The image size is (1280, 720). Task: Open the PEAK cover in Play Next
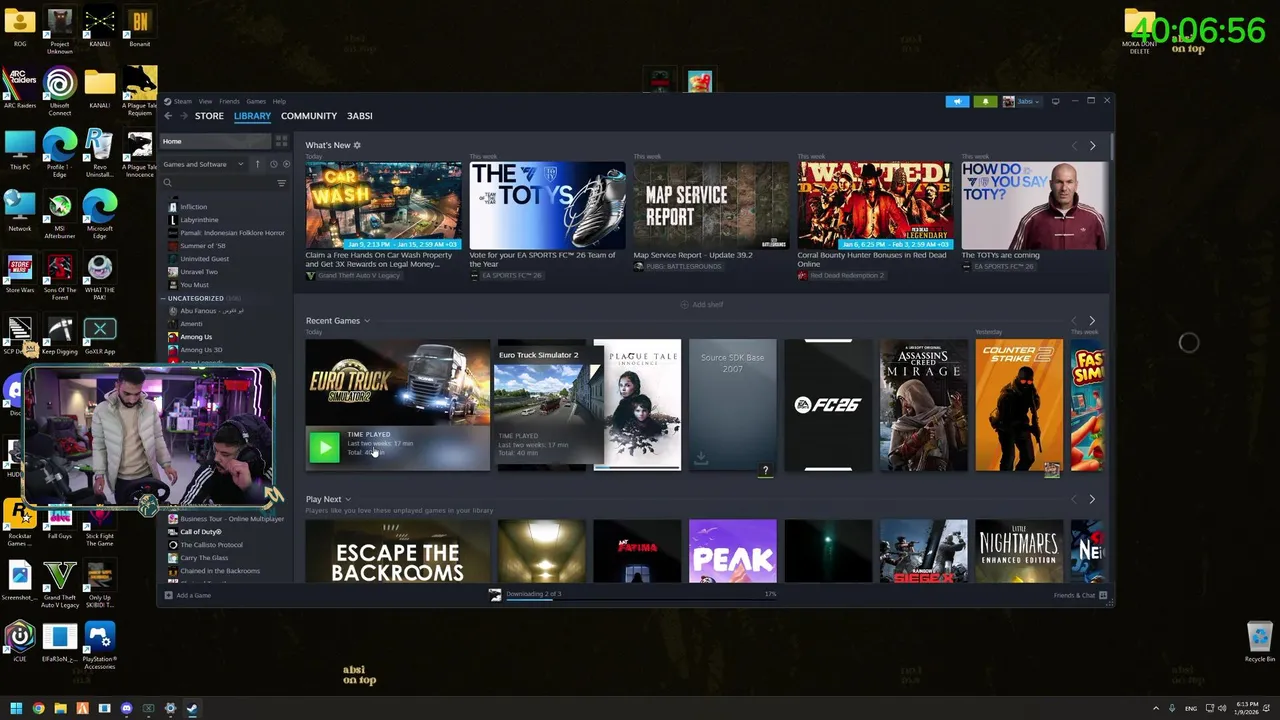[x=732, y=551]
